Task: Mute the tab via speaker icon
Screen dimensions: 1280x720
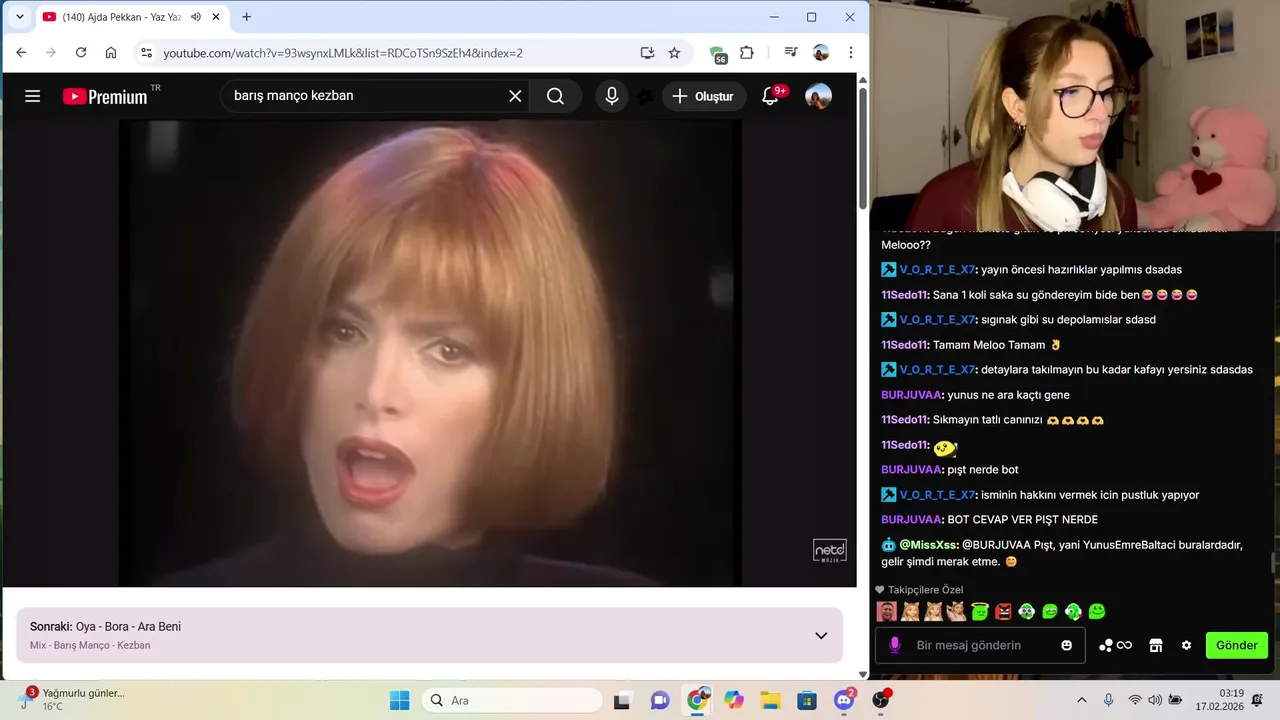Action: click(x=196, y=17)
